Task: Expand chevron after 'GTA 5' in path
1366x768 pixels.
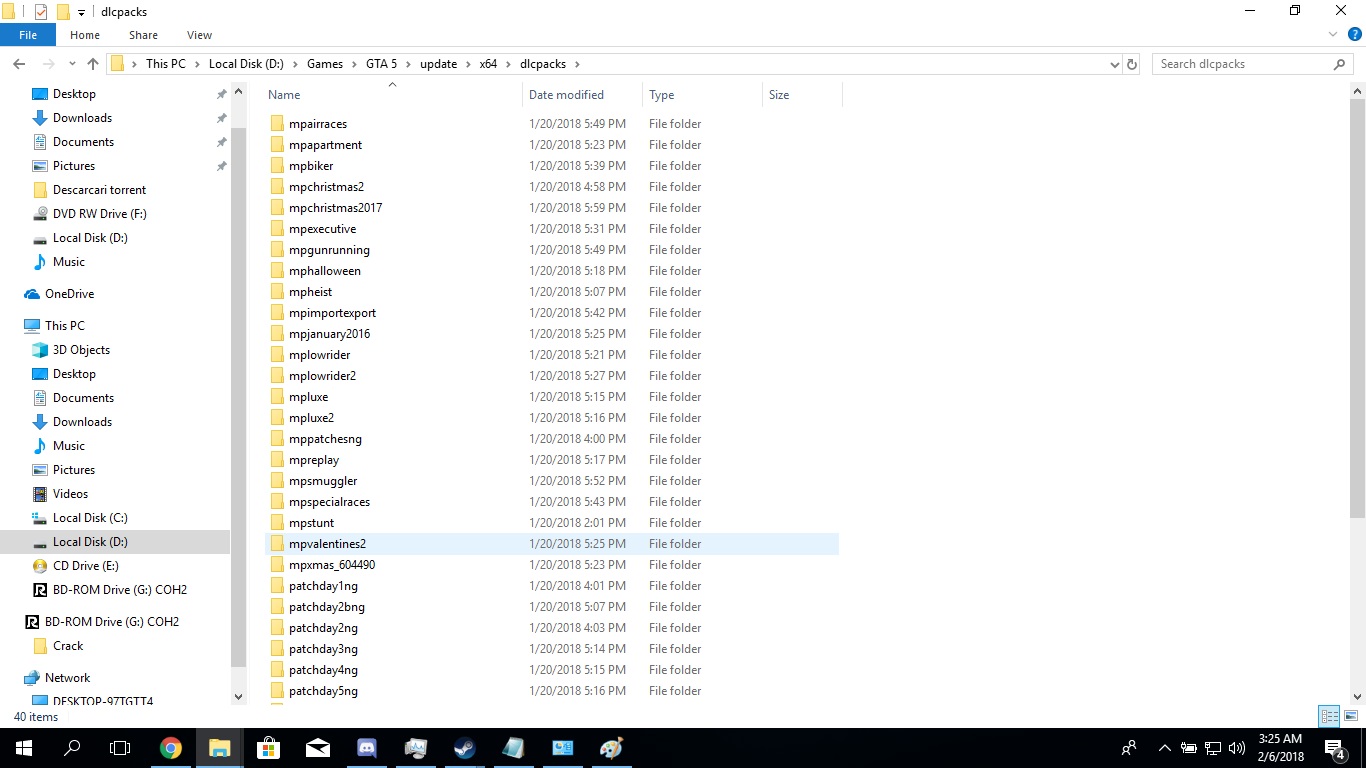Action: (x=408, y=64)
